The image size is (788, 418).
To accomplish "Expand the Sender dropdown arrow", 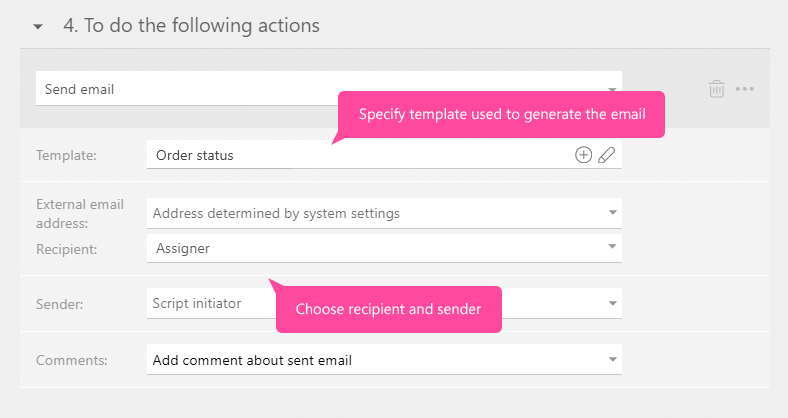I will pyautogui.click(x=612, y=303).
